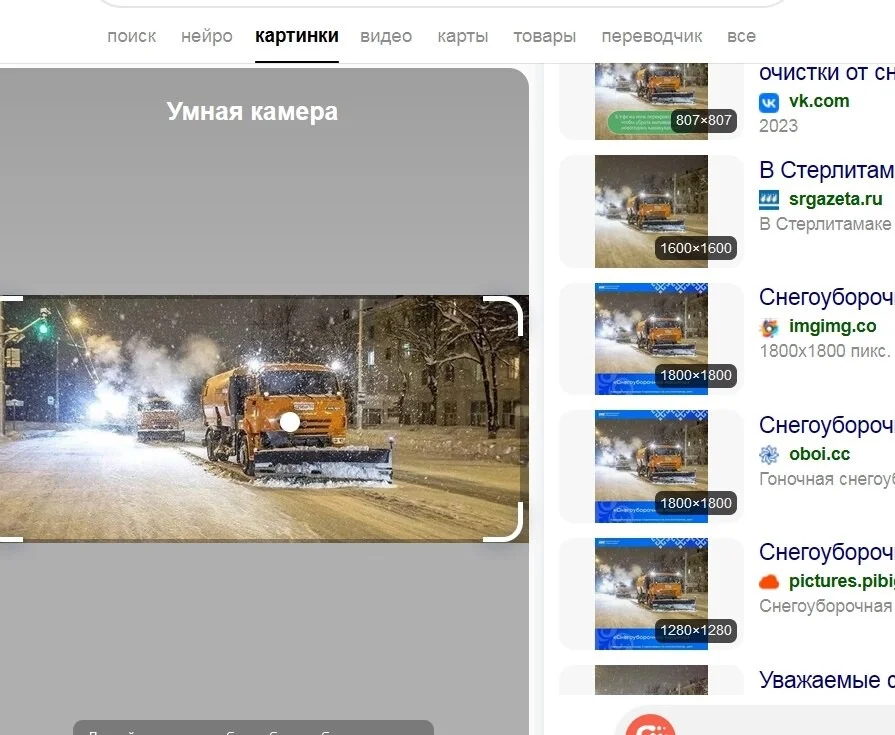Viewport: 895px width, 735px height.
Task: Open the imgimg.co 1800×1800 thumbnail
Action: [651, 339]
